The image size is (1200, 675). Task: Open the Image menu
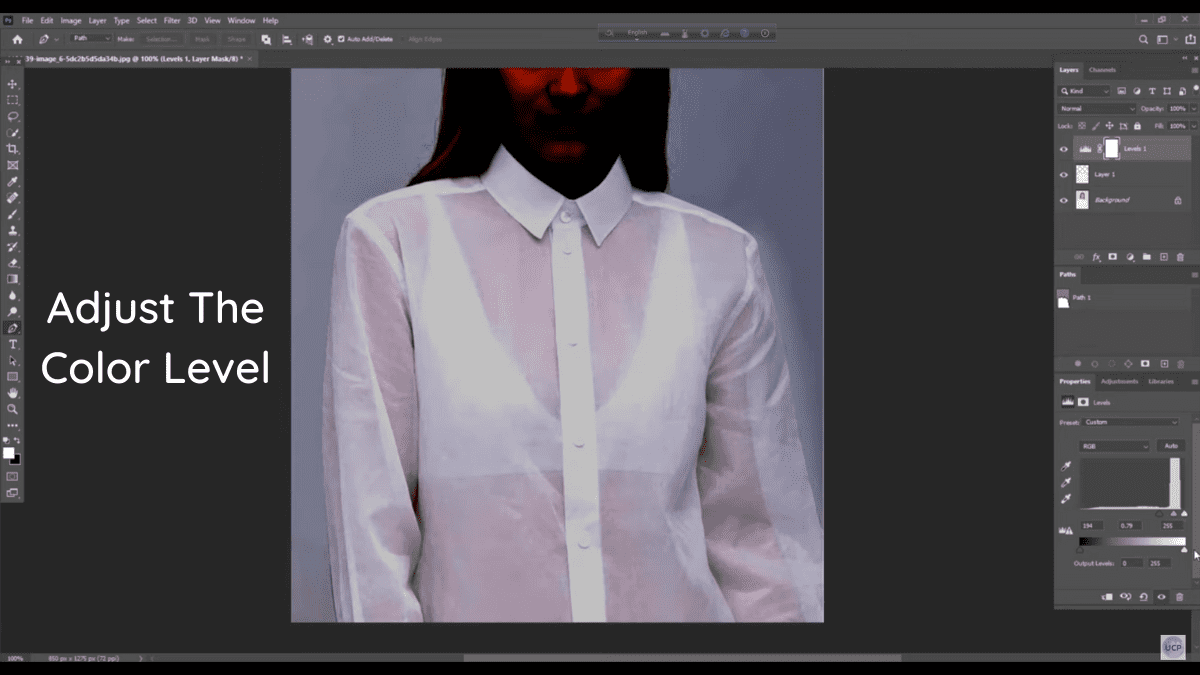click(x=71, y=20)
